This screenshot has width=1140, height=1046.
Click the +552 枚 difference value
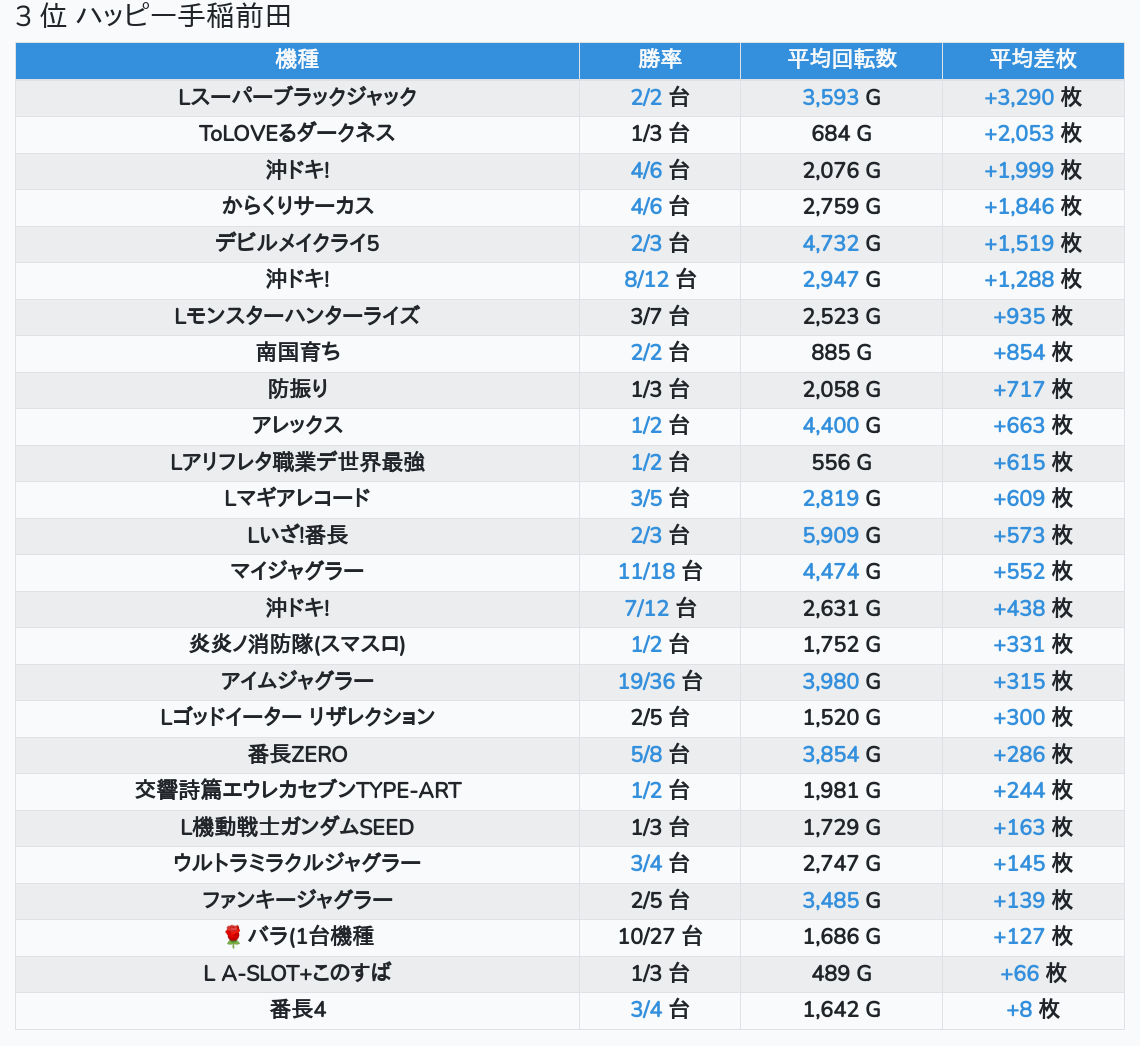pos(1032,571)
